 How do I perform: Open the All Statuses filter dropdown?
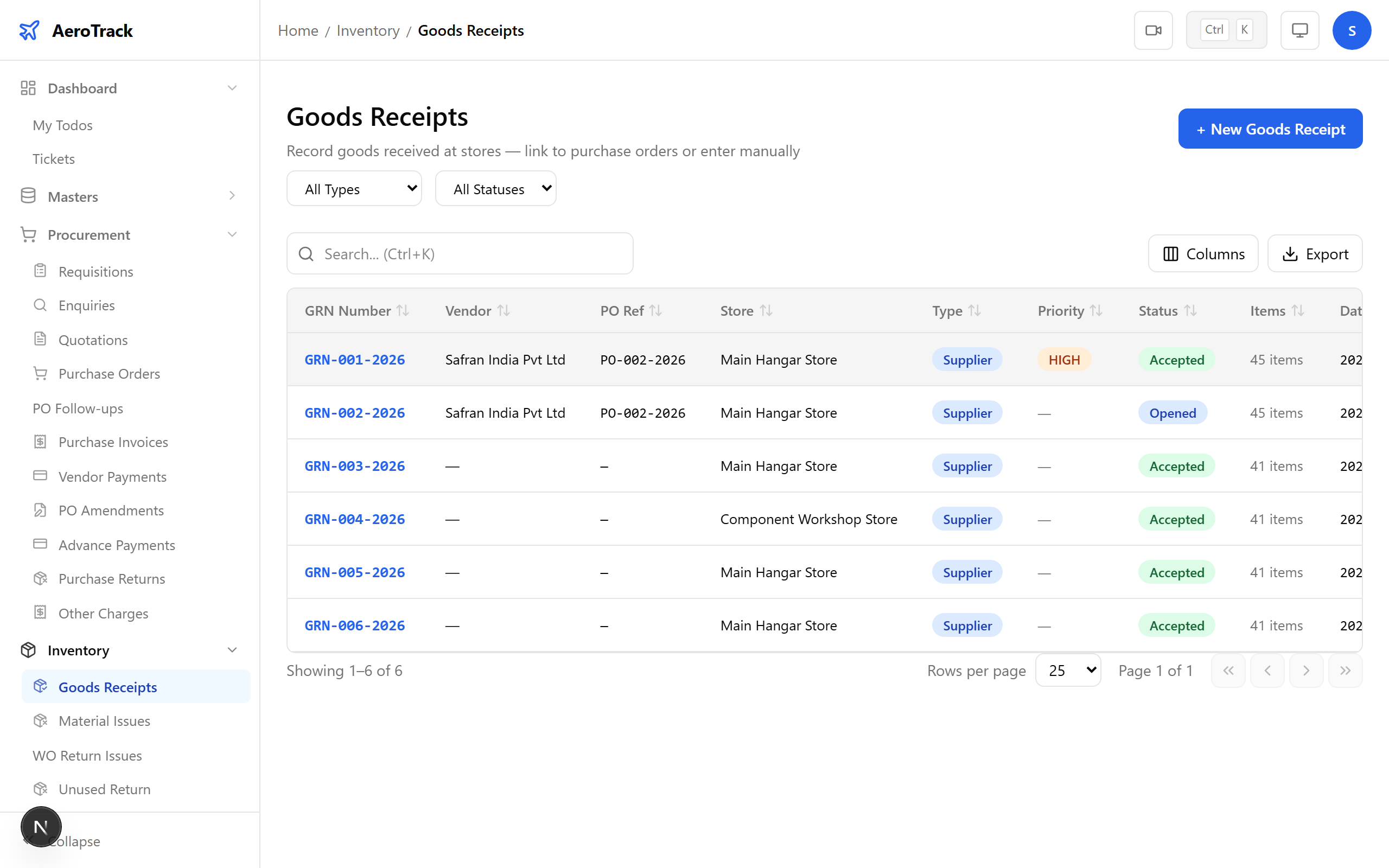coord(495,188)
